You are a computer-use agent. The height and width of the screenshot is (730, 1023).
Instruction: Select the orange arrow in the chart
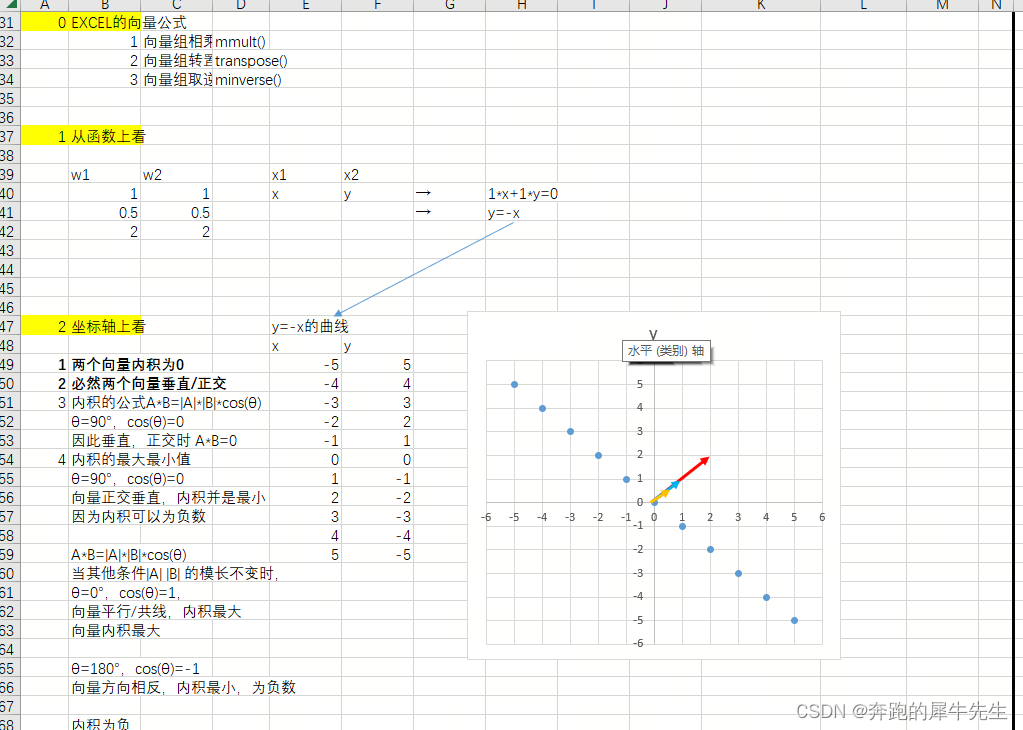(x=662, y=495)
